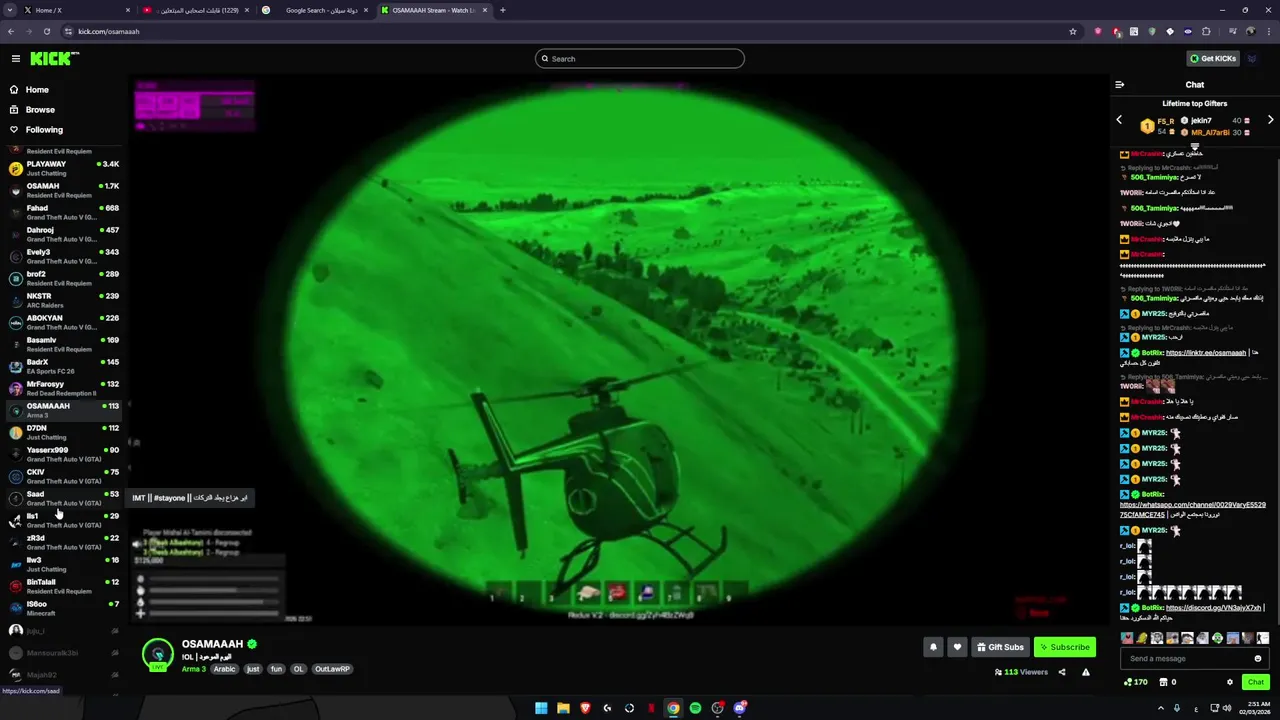This screenshot has height=720, width=1280.
Task: Reload the page in browser toolbar
Action: click(x=46, y=31)
